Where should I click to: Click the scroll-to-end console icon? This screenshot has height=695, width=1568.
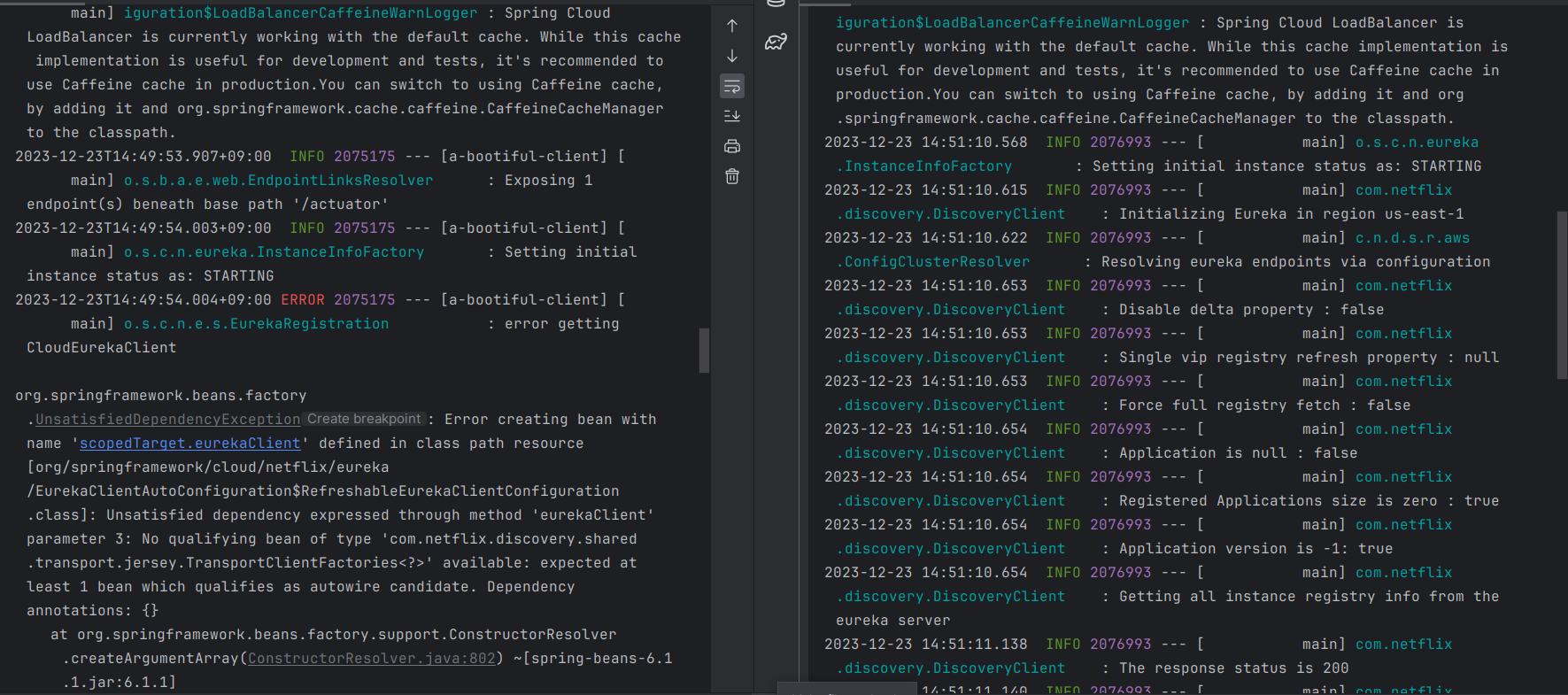tap(732, 116)
